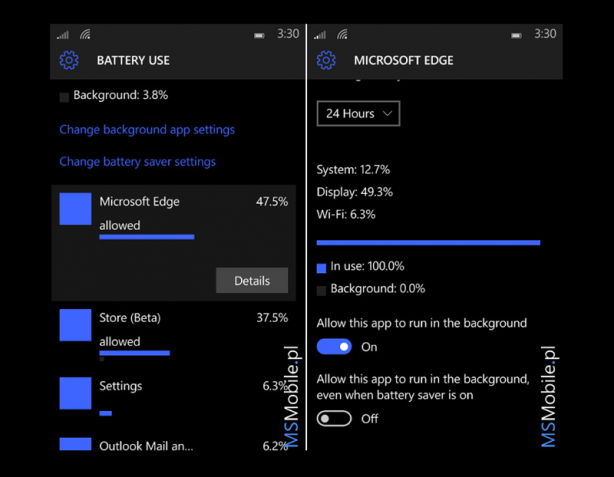Select Settings app tile icon

[x=75, y=393]
